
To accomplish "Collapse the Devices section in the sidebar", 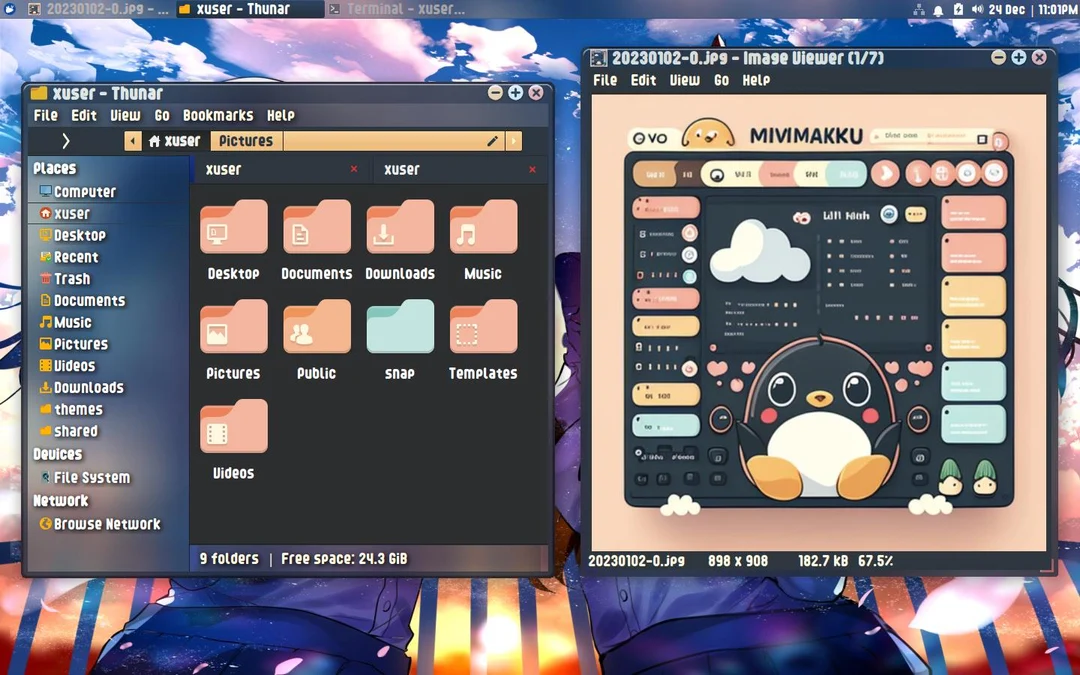I will click(x=58, y=453).
